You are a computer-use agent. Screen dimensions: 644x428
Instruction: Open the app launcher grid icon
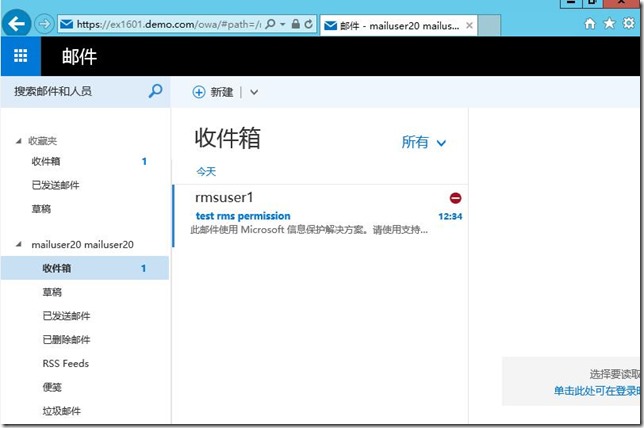pyautogui.click(x=21, y=56)
